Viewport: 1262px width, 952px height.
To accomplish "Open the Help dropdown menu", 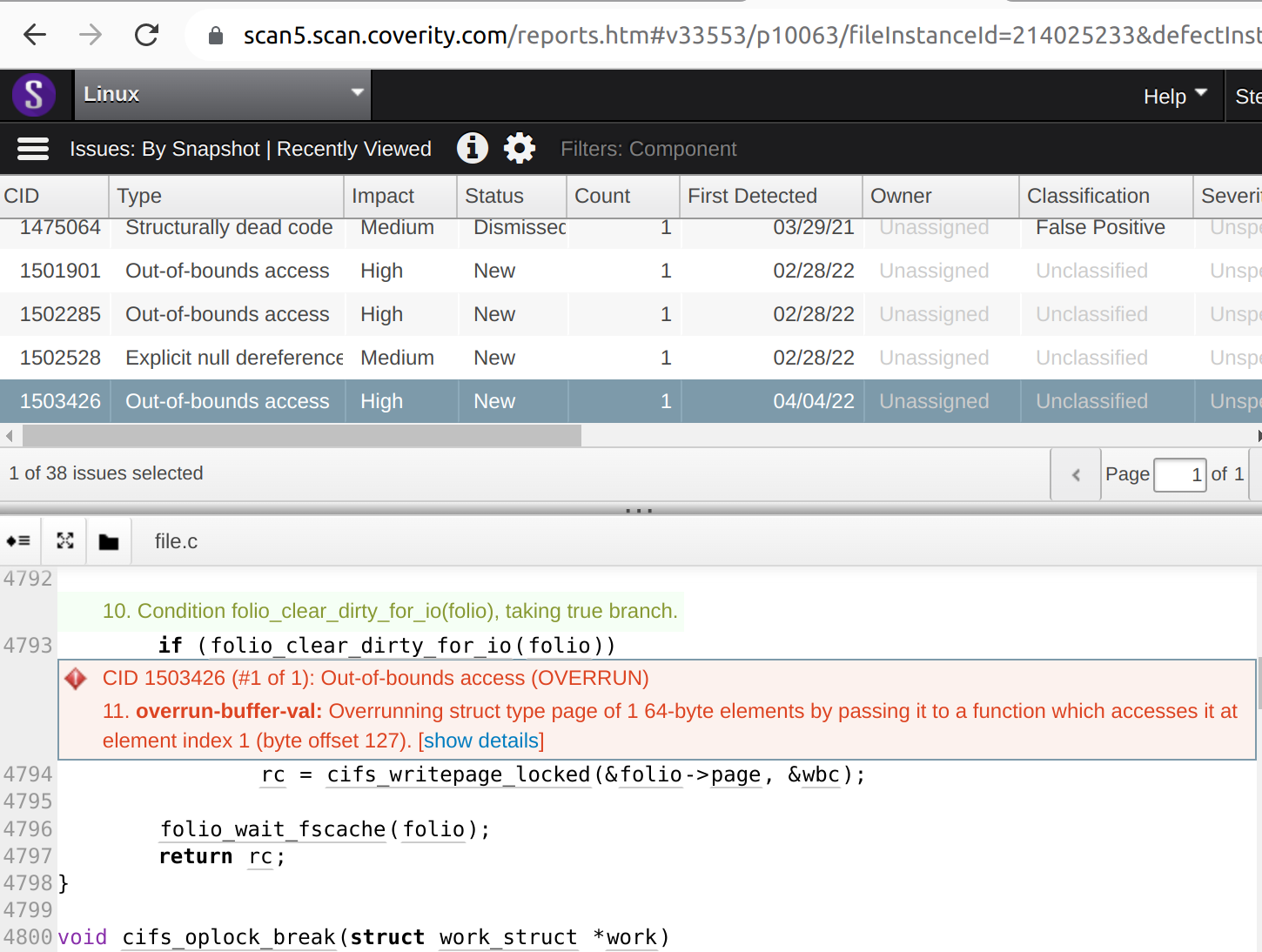I will click(1174, 96).
